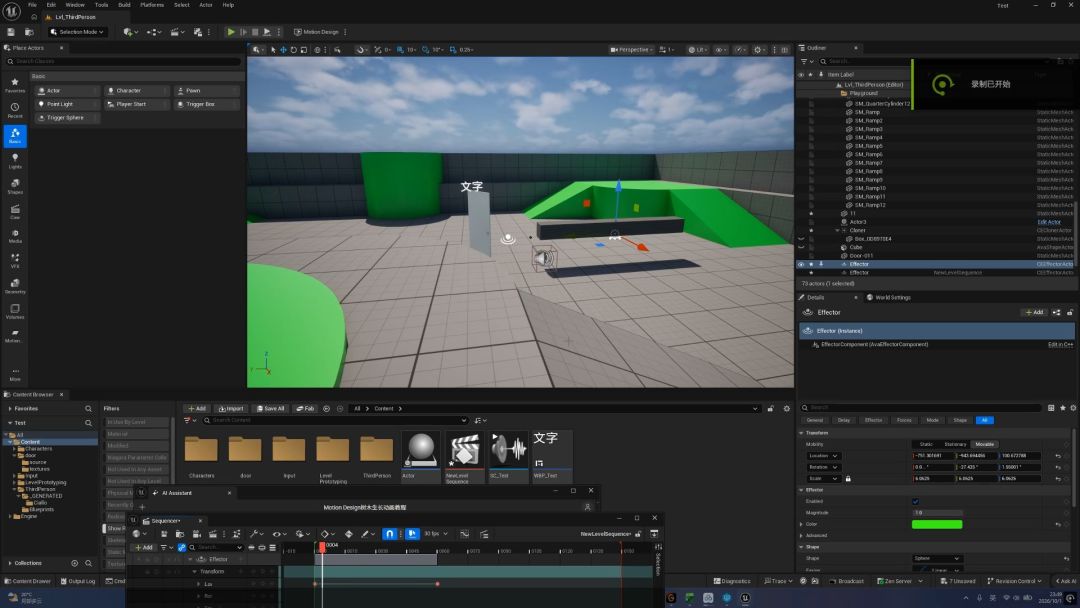Screen dimensions: 1080x608
Task: Click the Add button in the Details panel
Action: click(x=1034, y=313)
